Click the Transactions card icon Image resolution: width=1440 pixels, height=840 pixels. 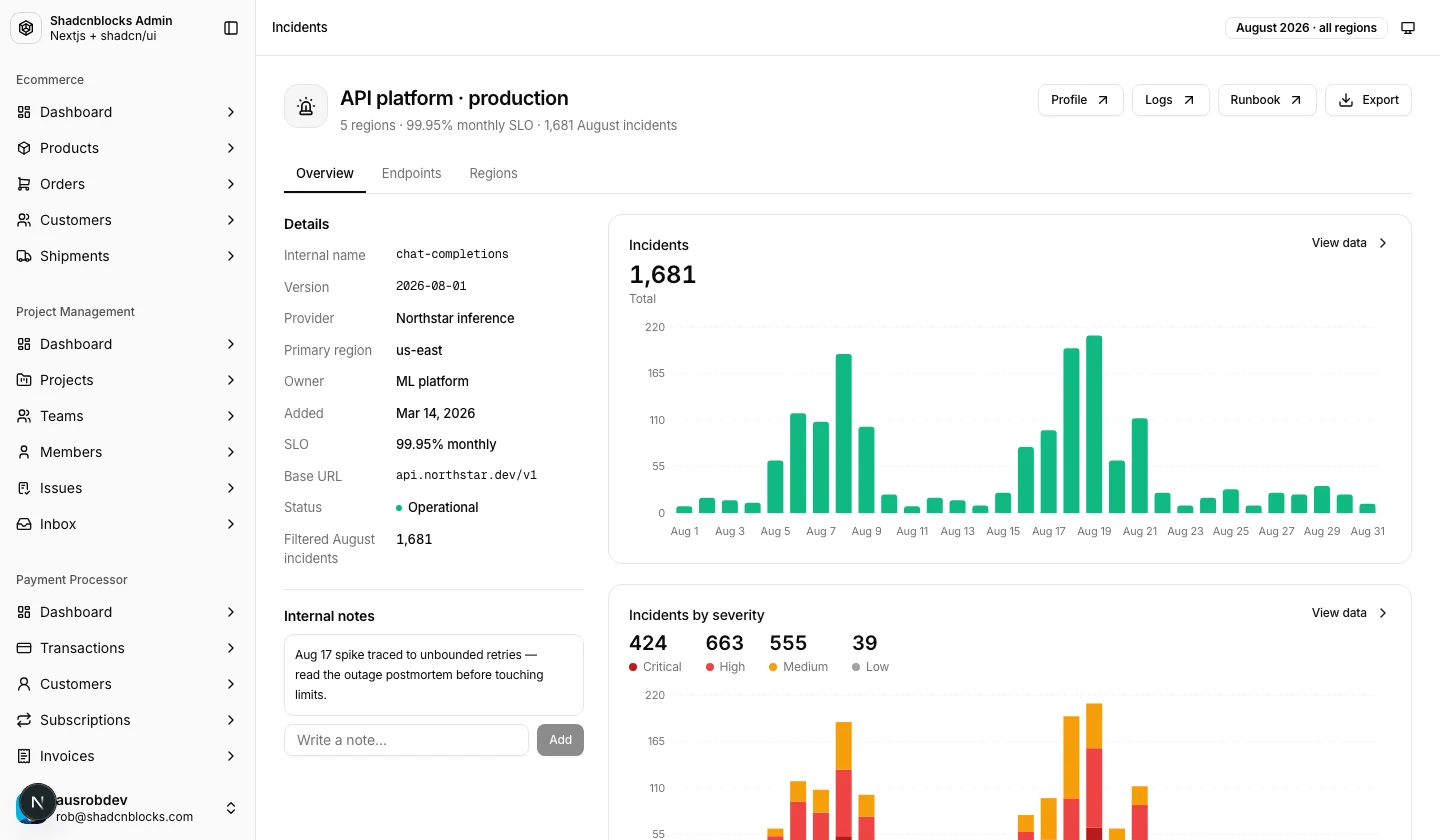[x=24, y=648]
